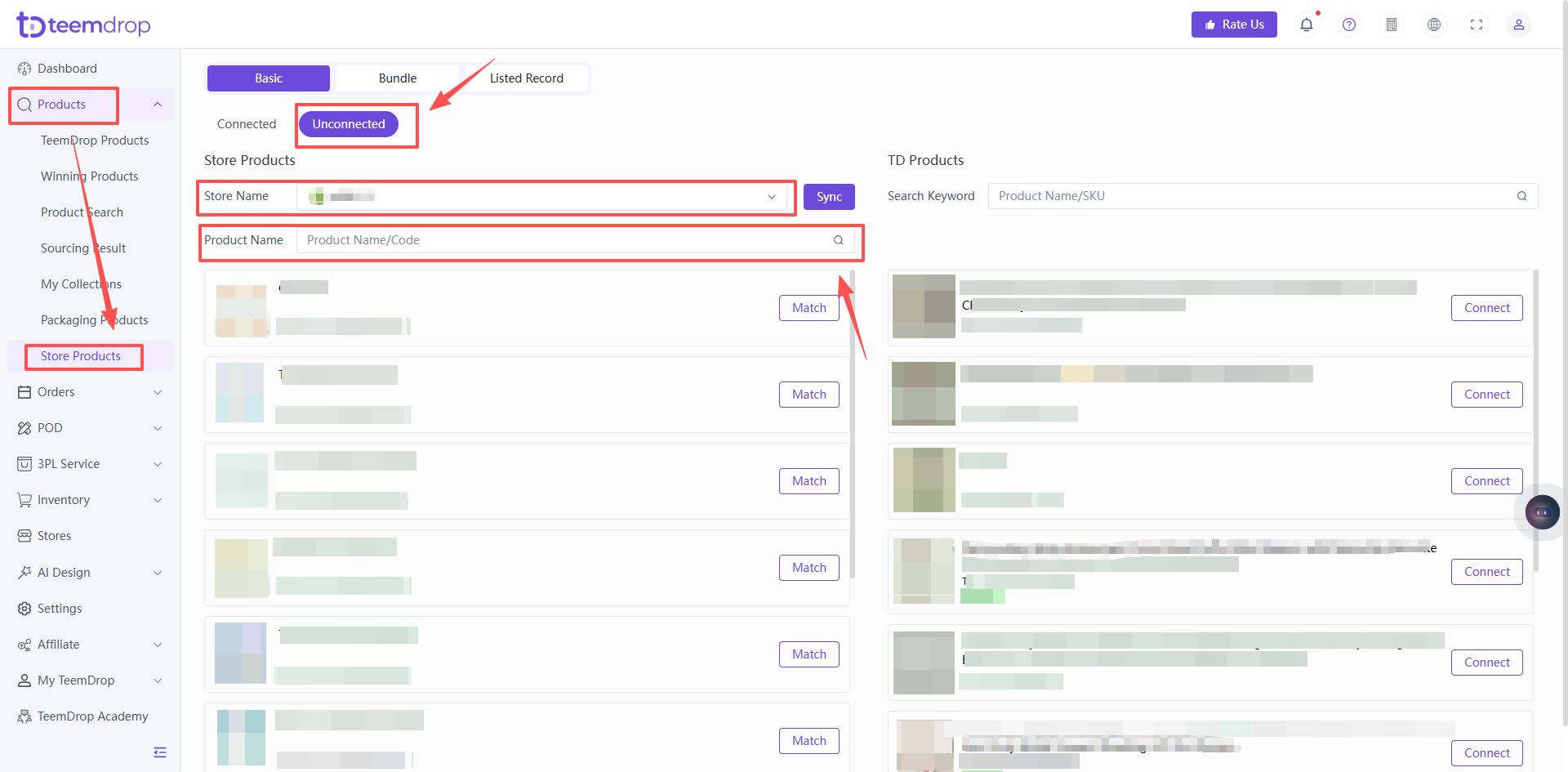Open the user account avatar icon

click(x=1519, y=25)
